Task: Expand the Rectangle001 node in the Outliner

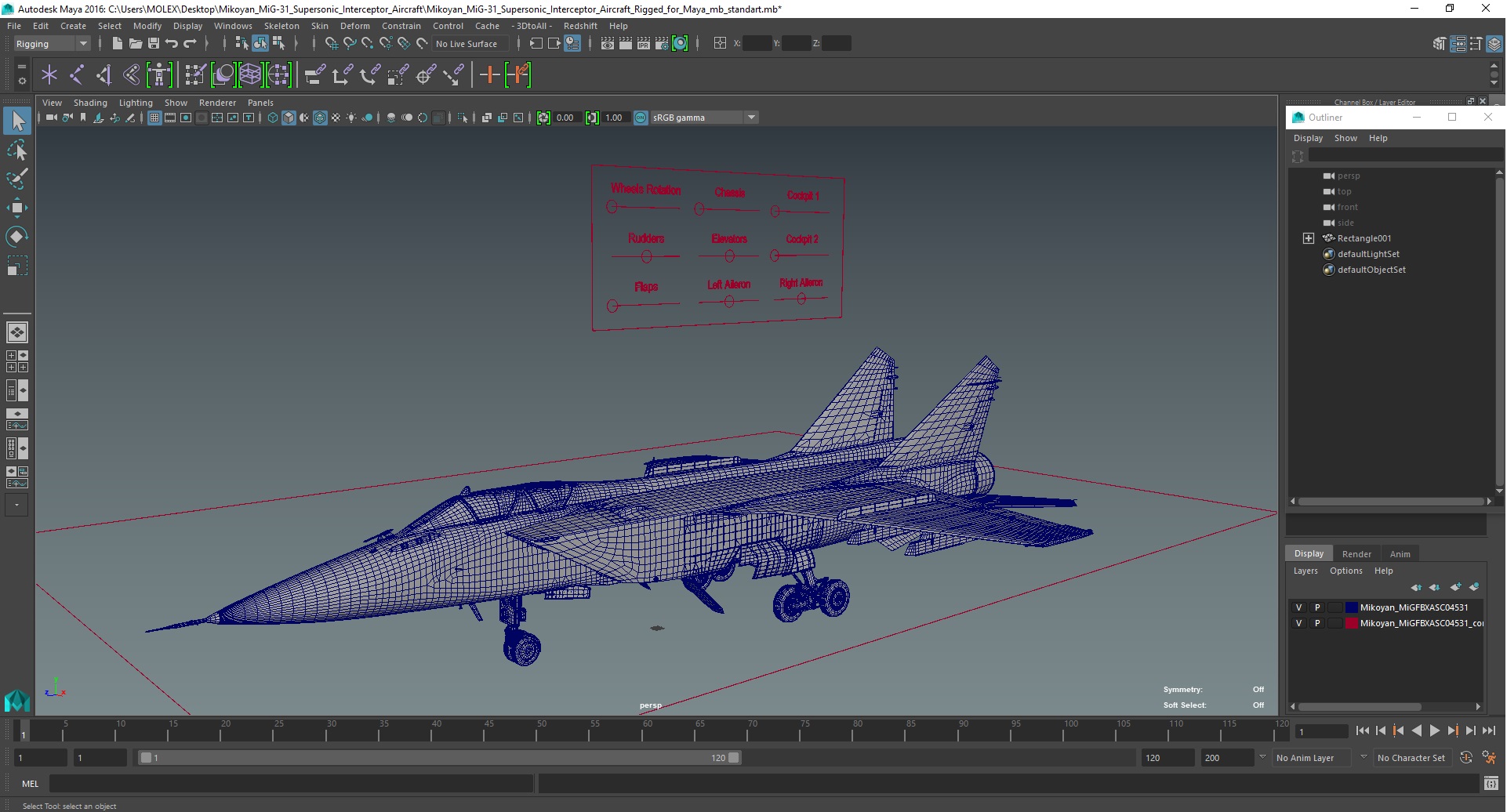Action: pyautogui.click(x=1308, y=238)
